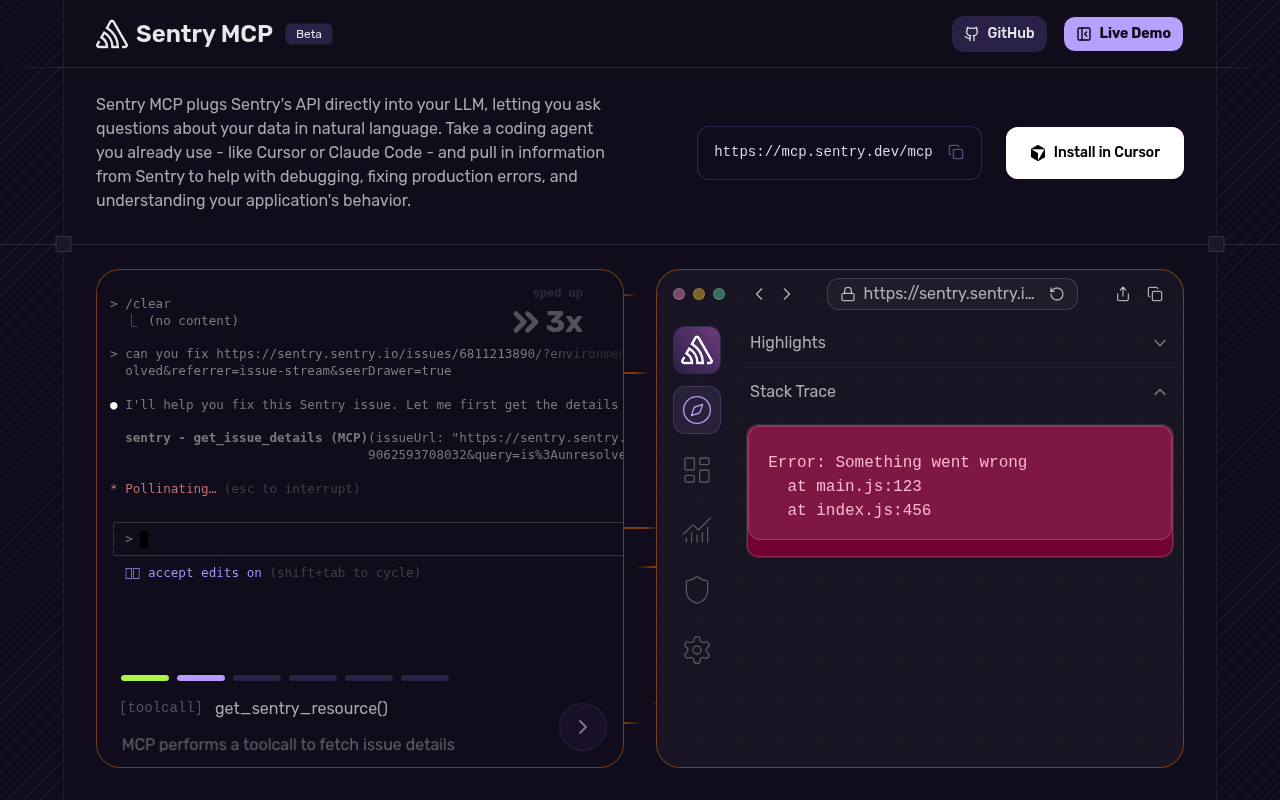The height and width of the screenshot is (800, 1280).
Task: Advance to the next demo step
Action: click(583, 727)
